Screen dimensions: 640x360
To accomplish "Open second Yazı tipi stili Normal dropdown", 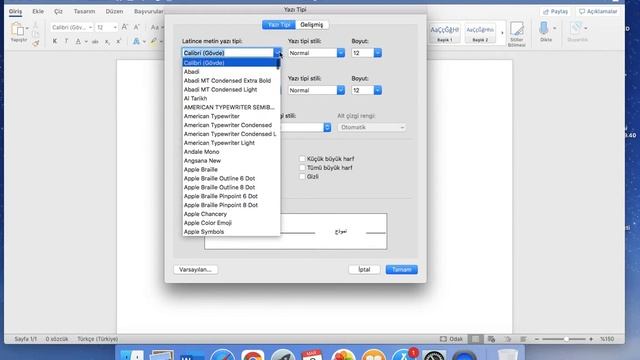I will tap(340, 90).
